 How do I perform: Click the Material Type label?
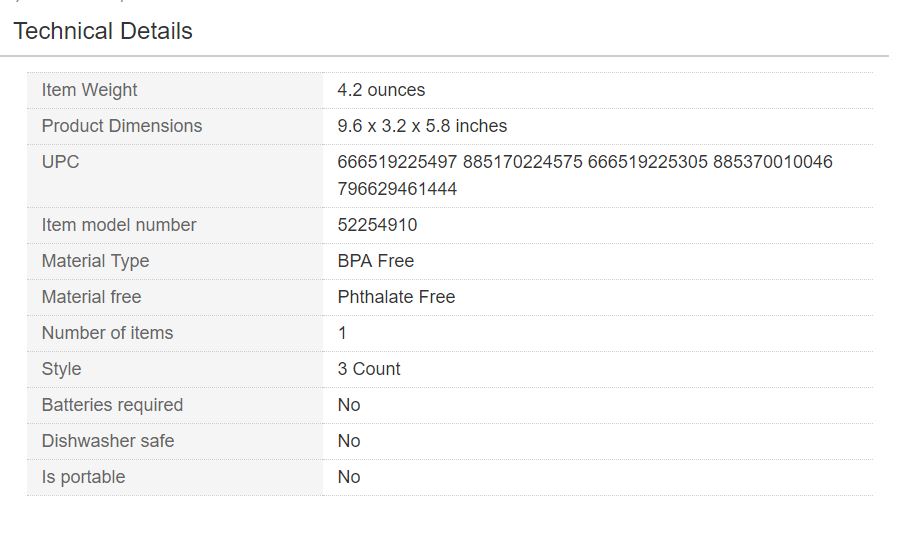(x=95, y=261)
